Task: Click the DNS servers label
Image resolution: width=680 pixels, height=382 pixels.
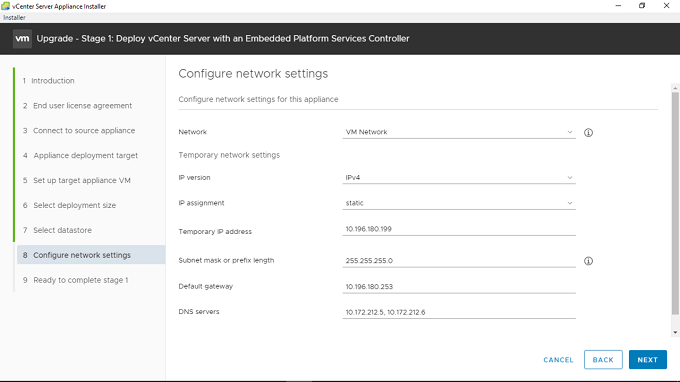Action: pyautogui.click(x=199, y=312)
